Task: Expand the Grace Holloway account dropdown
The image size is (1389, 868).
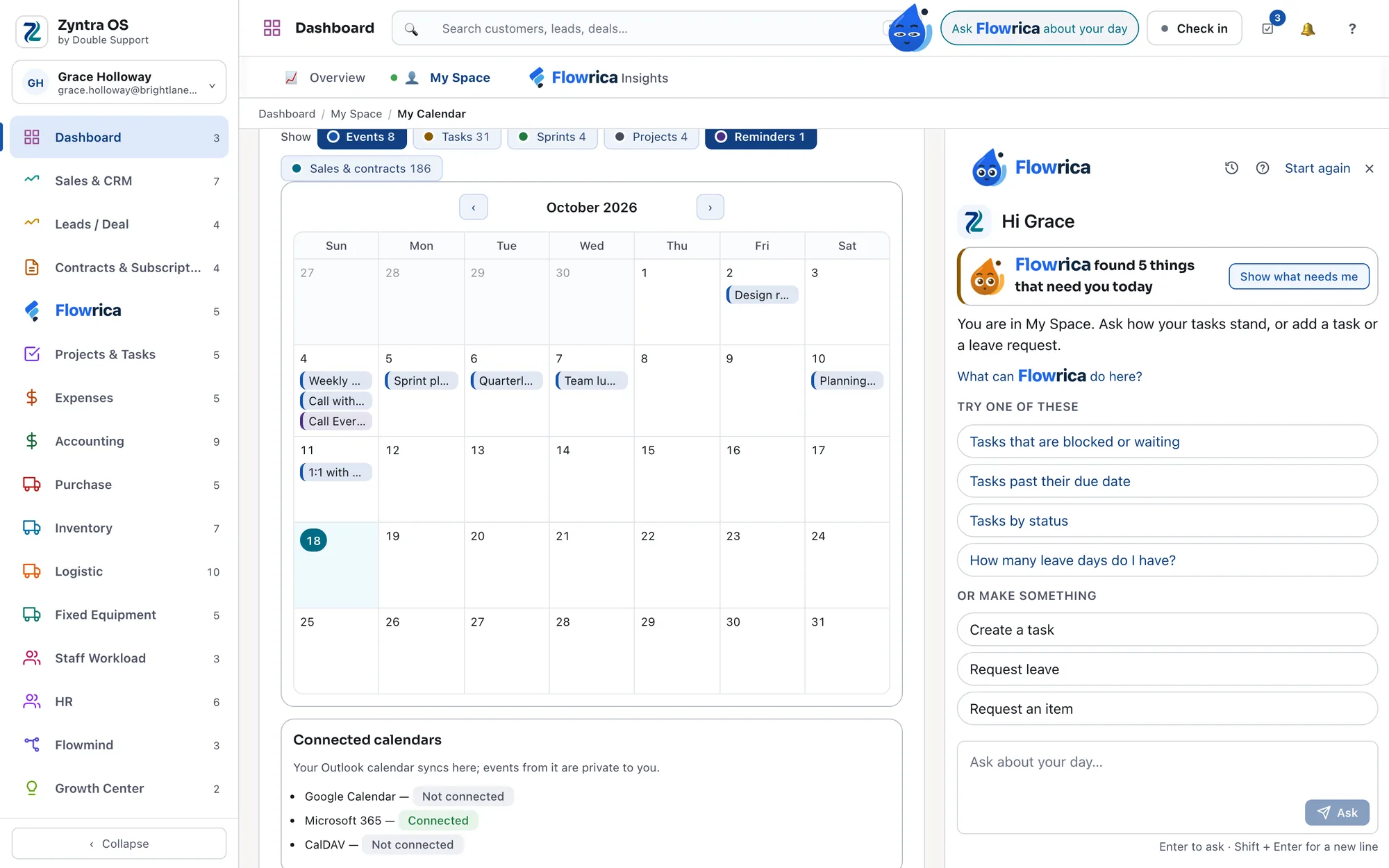Action: tap(119, 83)
